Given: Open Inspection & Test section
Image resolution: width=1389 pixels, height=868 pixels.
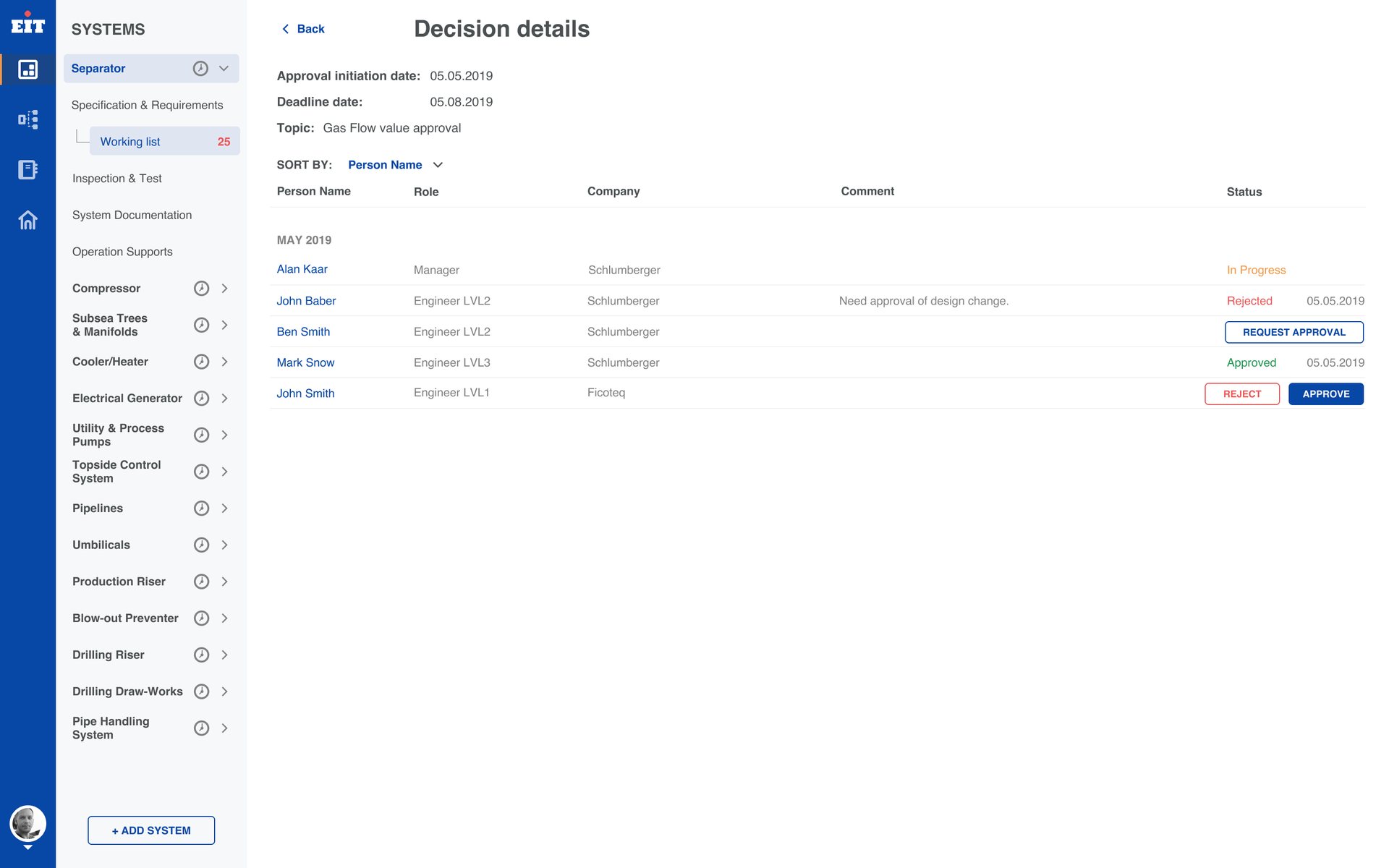Looking at the screenshot, I should pyautogui.click(x=116, y=178).
